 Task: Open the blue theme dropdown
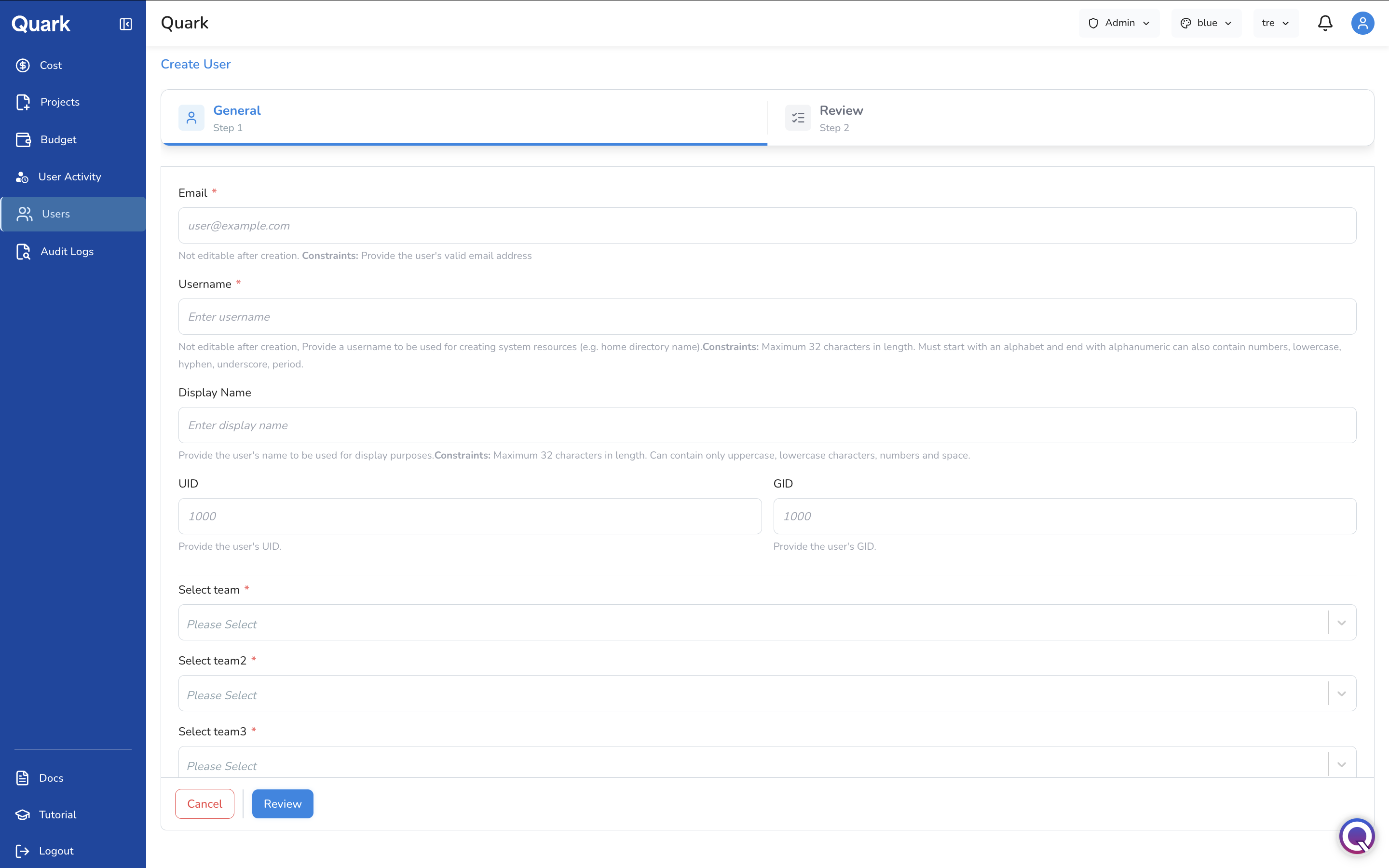click(1206, 23)
